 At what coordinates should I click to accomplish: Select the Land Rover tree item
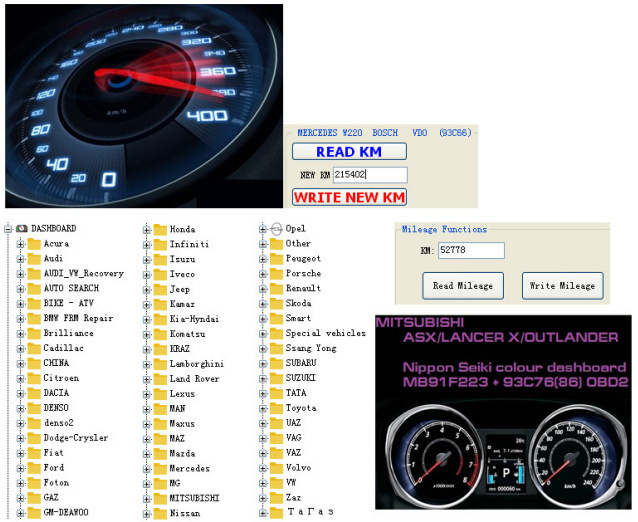tap(194, 379)
